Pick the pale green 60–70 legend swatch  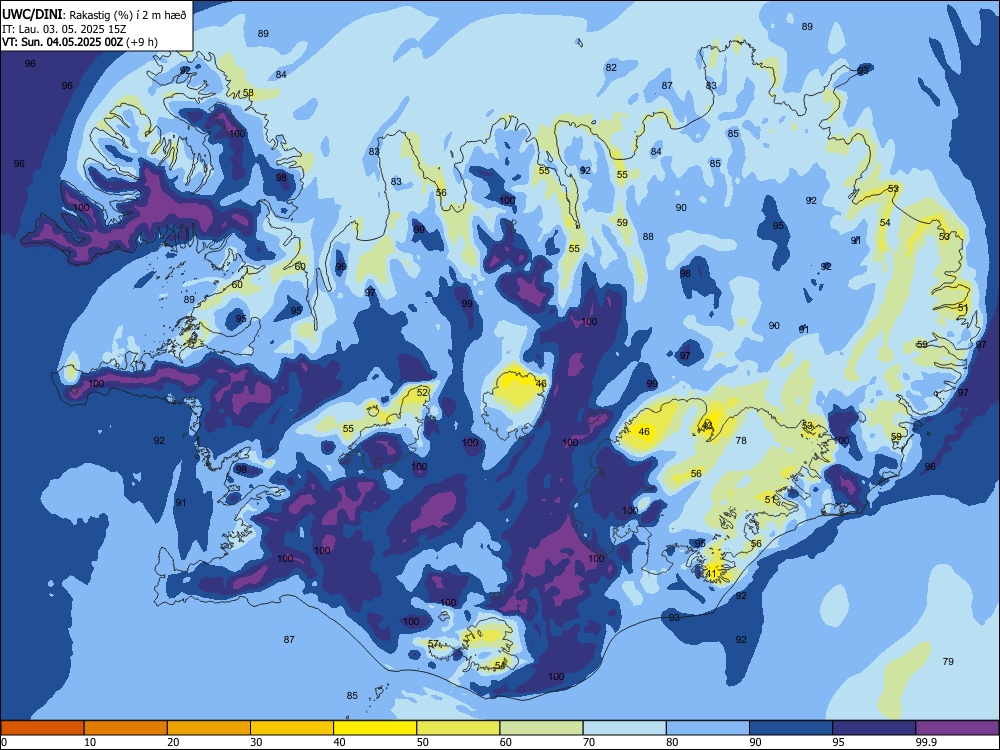click(541, 728)
